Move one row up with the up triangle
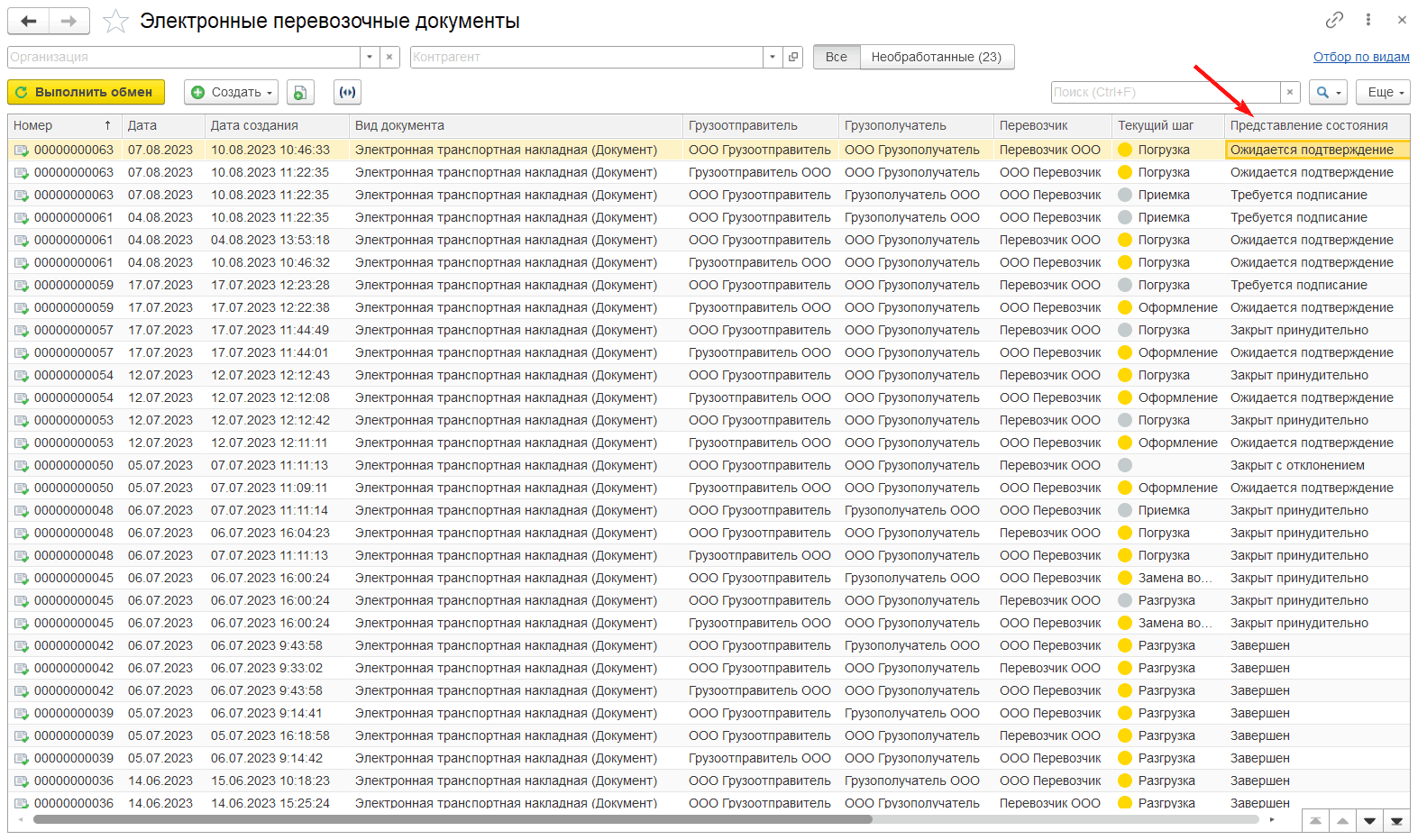This screenshot has height=840, width=1427. pyautogui.click(x=1343, y=821)
